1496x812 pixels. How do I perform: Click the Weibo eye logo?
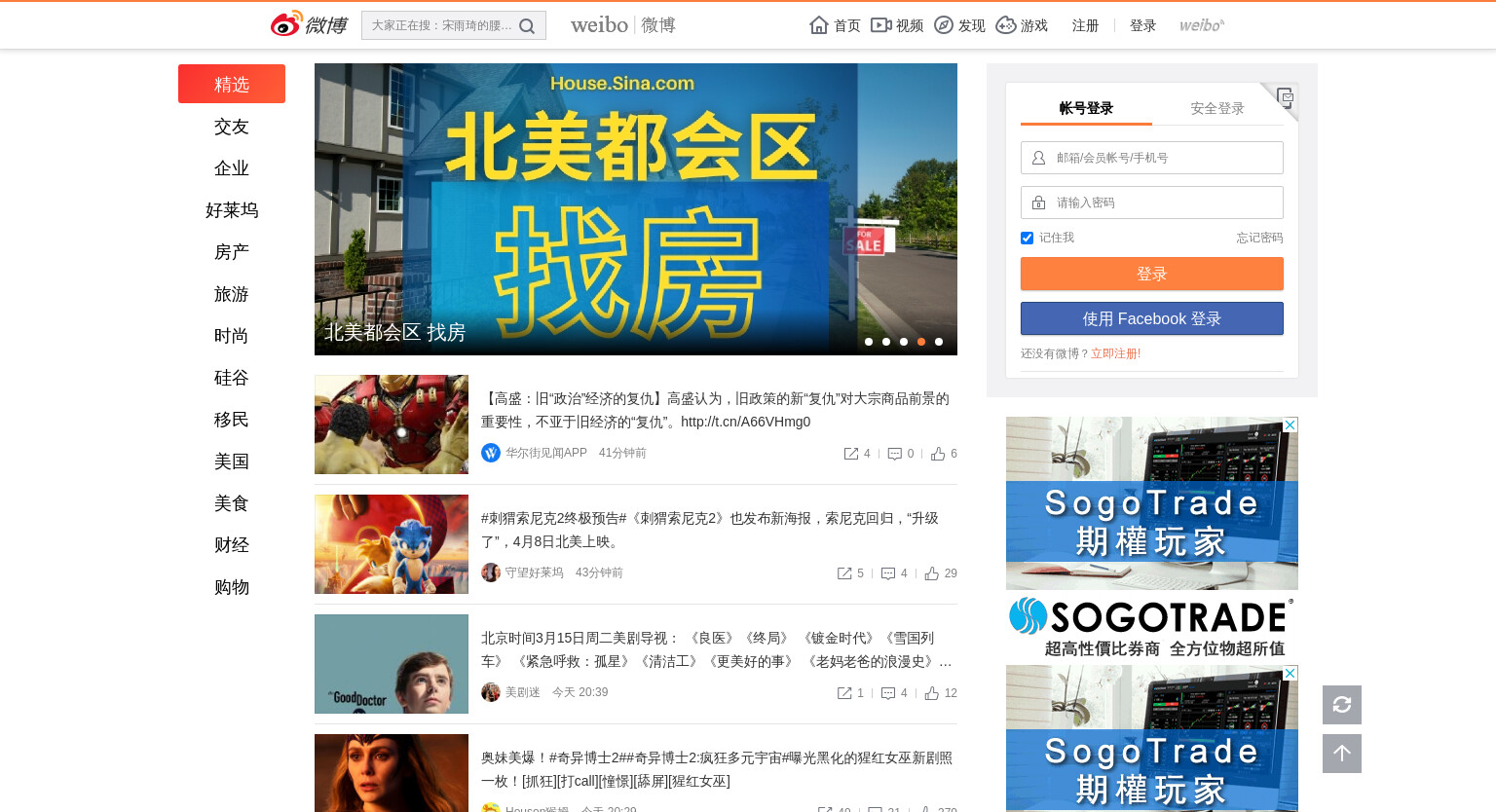[x=286, y=24]
